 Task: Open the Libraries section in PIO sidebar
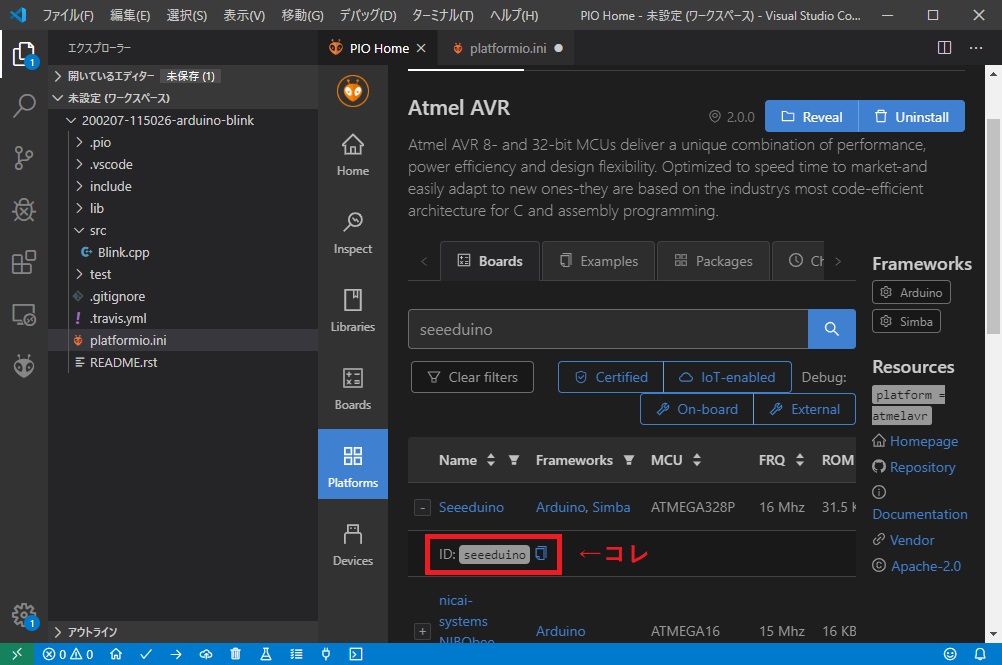tap(353, 311)
